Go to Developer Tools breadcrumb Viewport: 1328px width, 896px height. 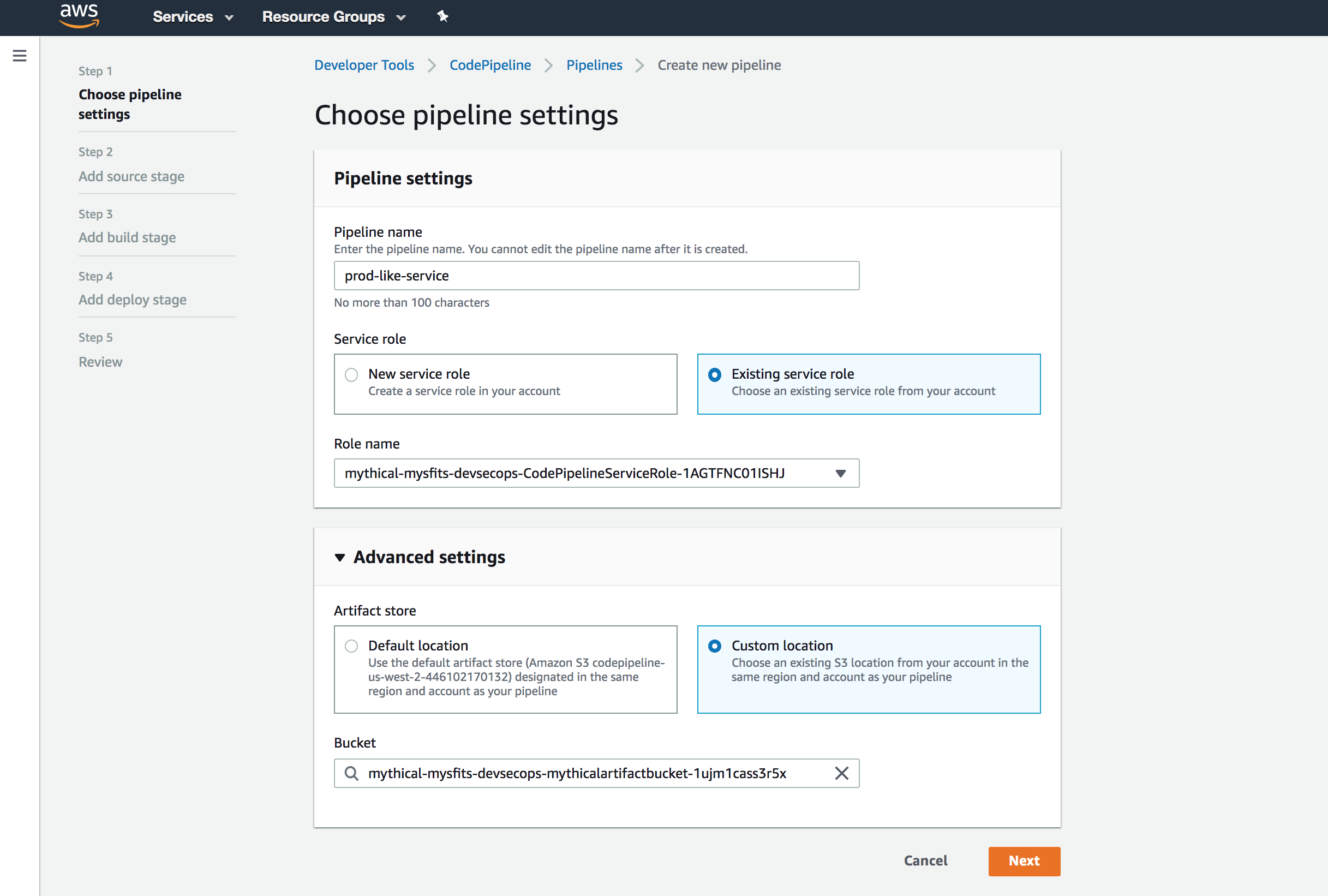tap(364, 65)
